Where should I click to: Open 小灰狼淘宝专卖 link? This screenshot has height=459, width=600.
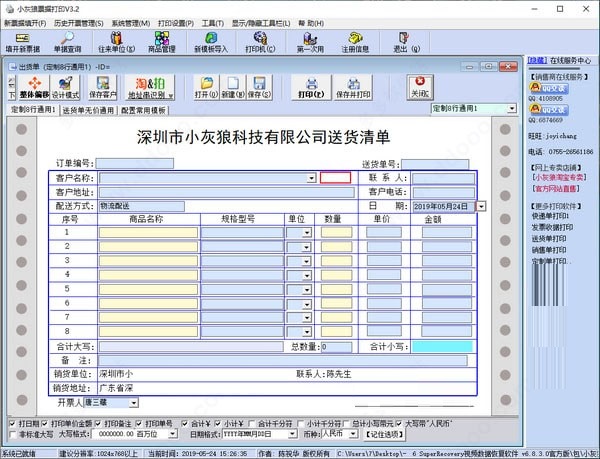(x=559, y=177)
